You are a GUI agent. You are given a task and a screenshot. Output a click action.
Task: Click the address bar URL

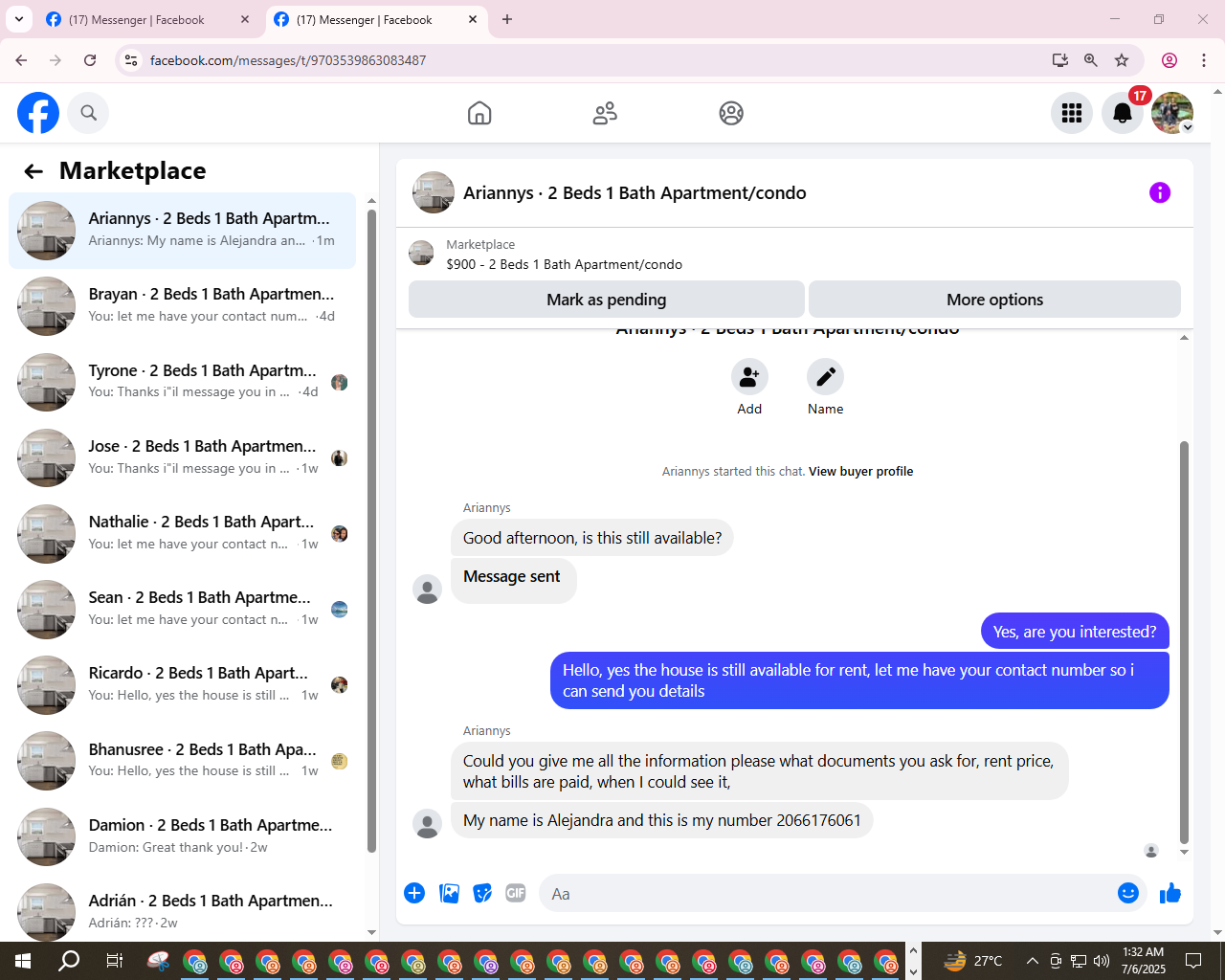point(288,60)
